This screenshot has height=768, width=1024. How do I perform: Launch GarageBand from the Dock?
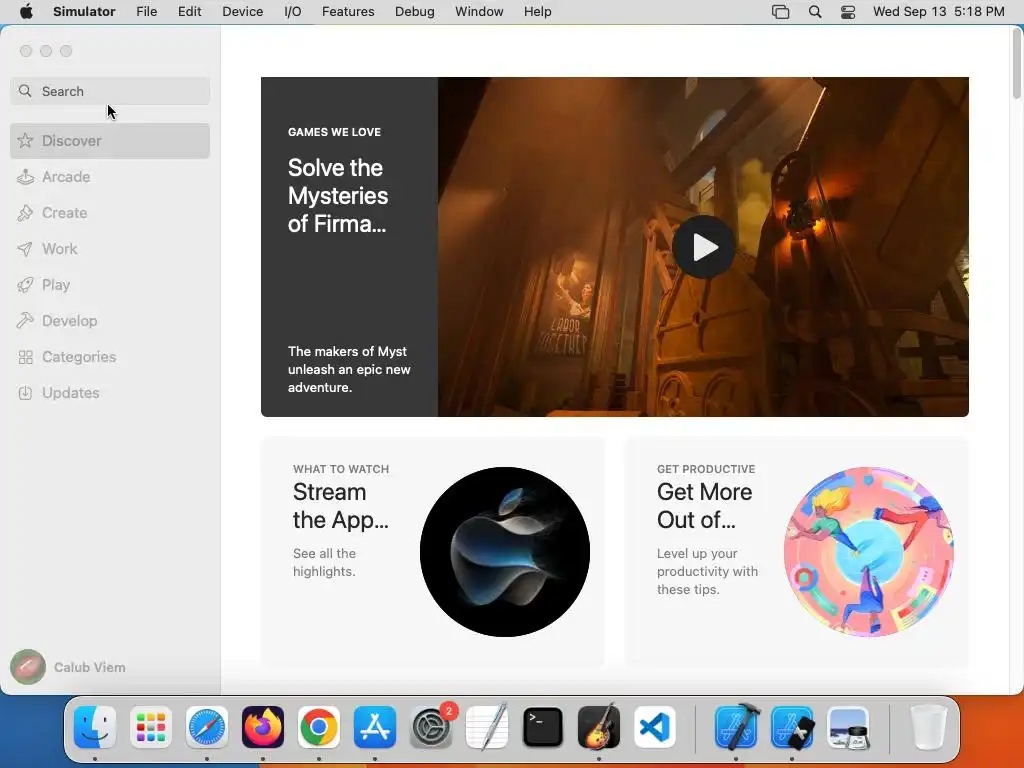click(599, 727)
